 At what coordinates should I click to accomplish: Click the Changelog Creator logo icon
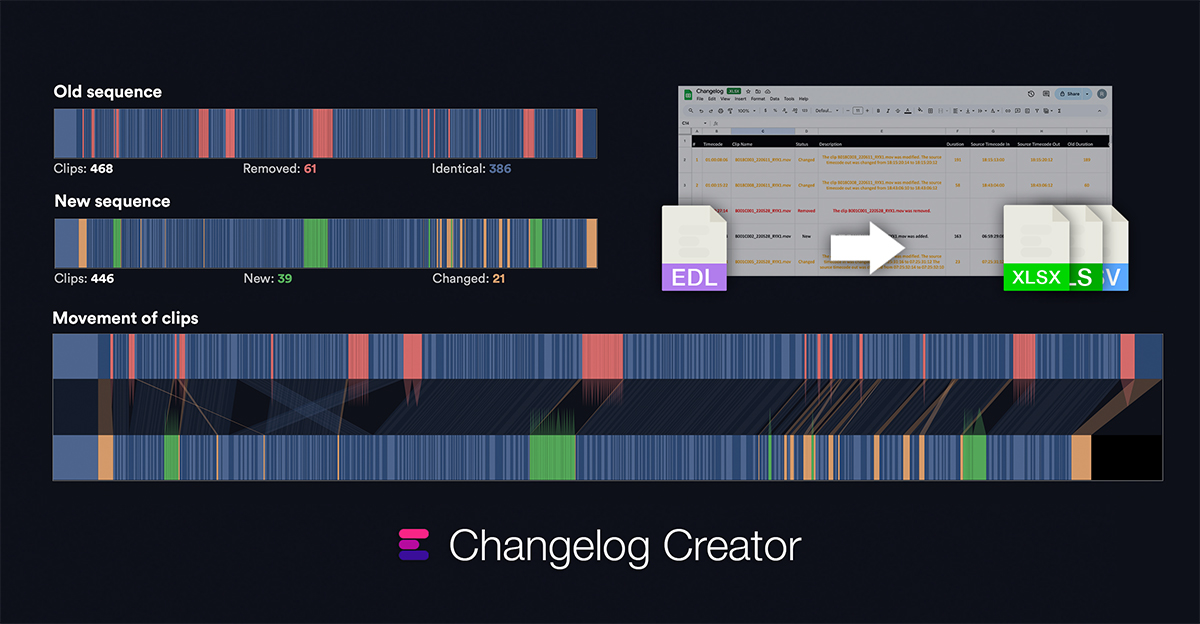pos(414,545)
